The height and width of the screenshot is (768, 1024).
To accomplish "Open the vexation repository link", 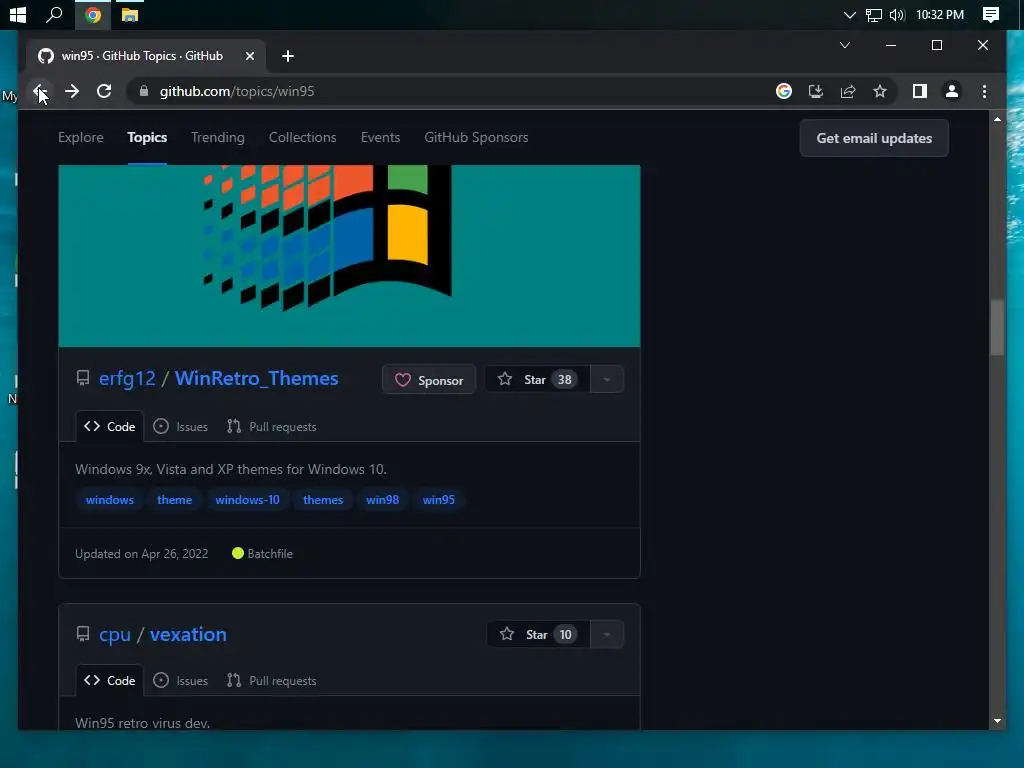I will (188, 634).
